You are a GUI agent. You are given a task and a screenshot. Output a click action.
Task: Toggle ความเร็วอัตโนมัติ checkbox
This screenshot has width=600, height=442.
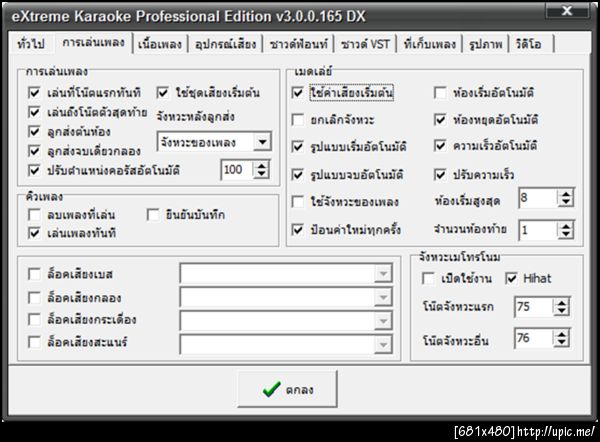(440, 146)
